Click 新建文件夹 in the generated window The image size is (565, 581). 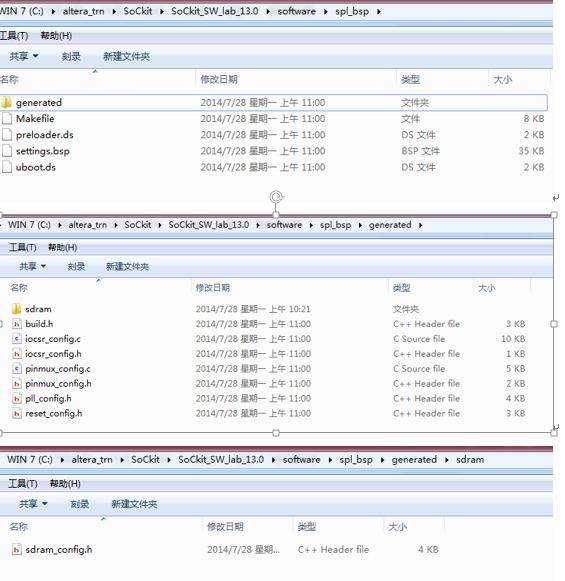[x=127, y=266]
